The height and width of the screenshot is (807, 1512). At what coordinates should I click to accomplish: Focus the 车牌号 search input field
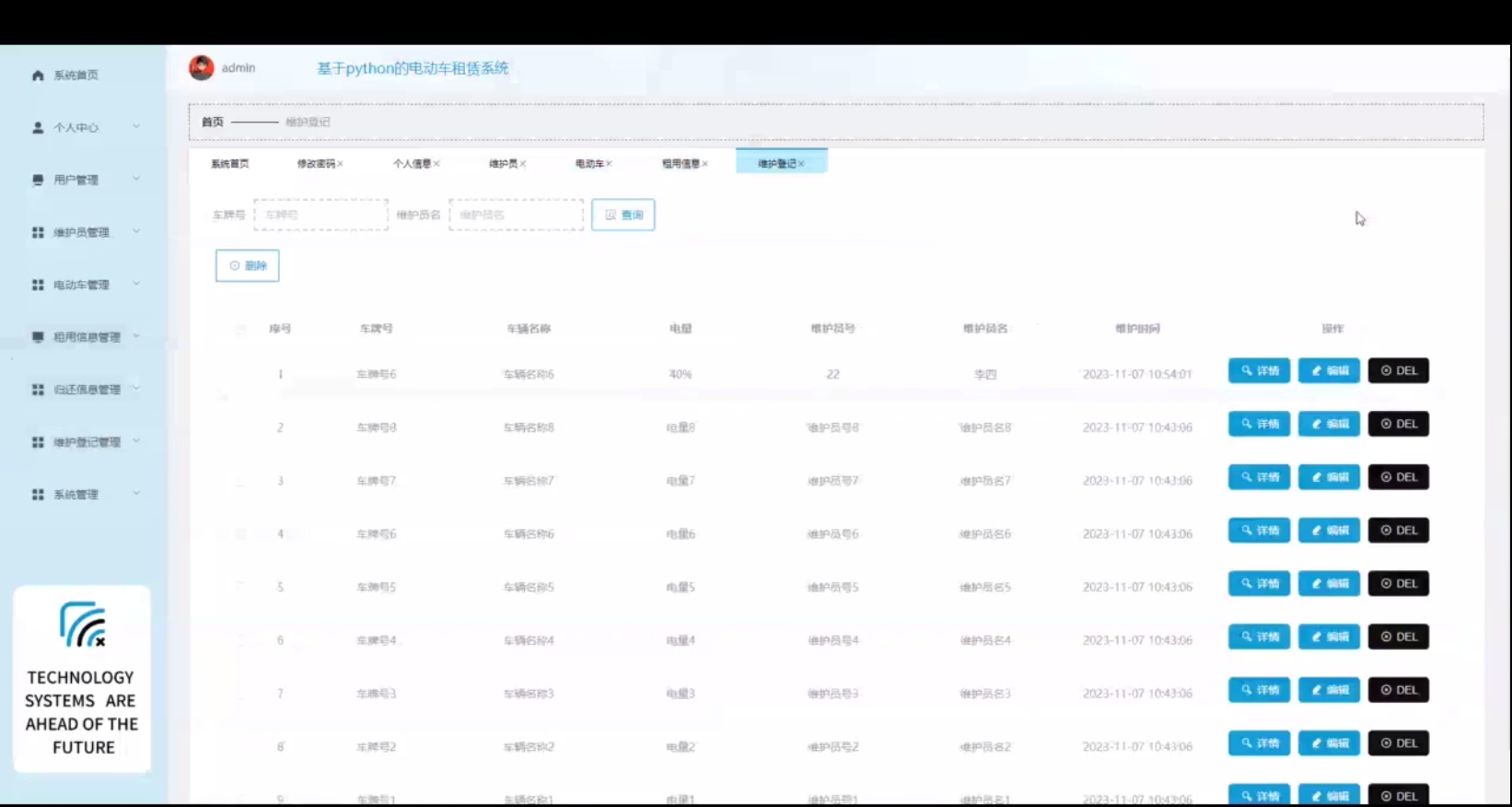click(320, 215)
